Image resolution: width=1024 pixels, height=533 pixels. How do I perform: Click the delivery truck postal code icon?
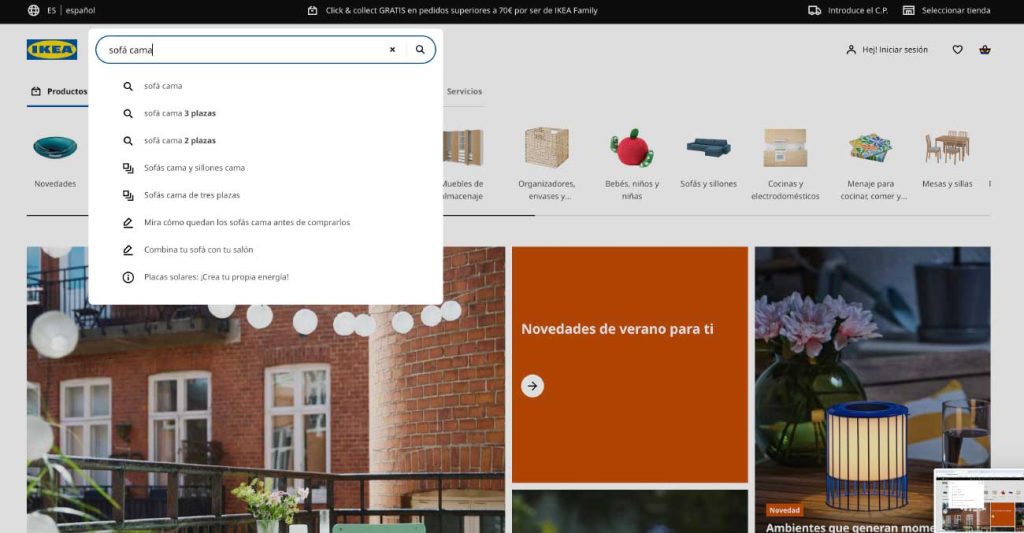tap(814, 10)
